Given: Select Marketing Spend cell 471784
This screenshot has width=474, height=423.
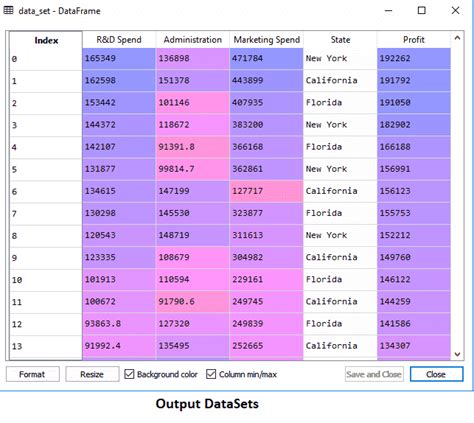Looking at the screenshot, I should tap(266, 59).
